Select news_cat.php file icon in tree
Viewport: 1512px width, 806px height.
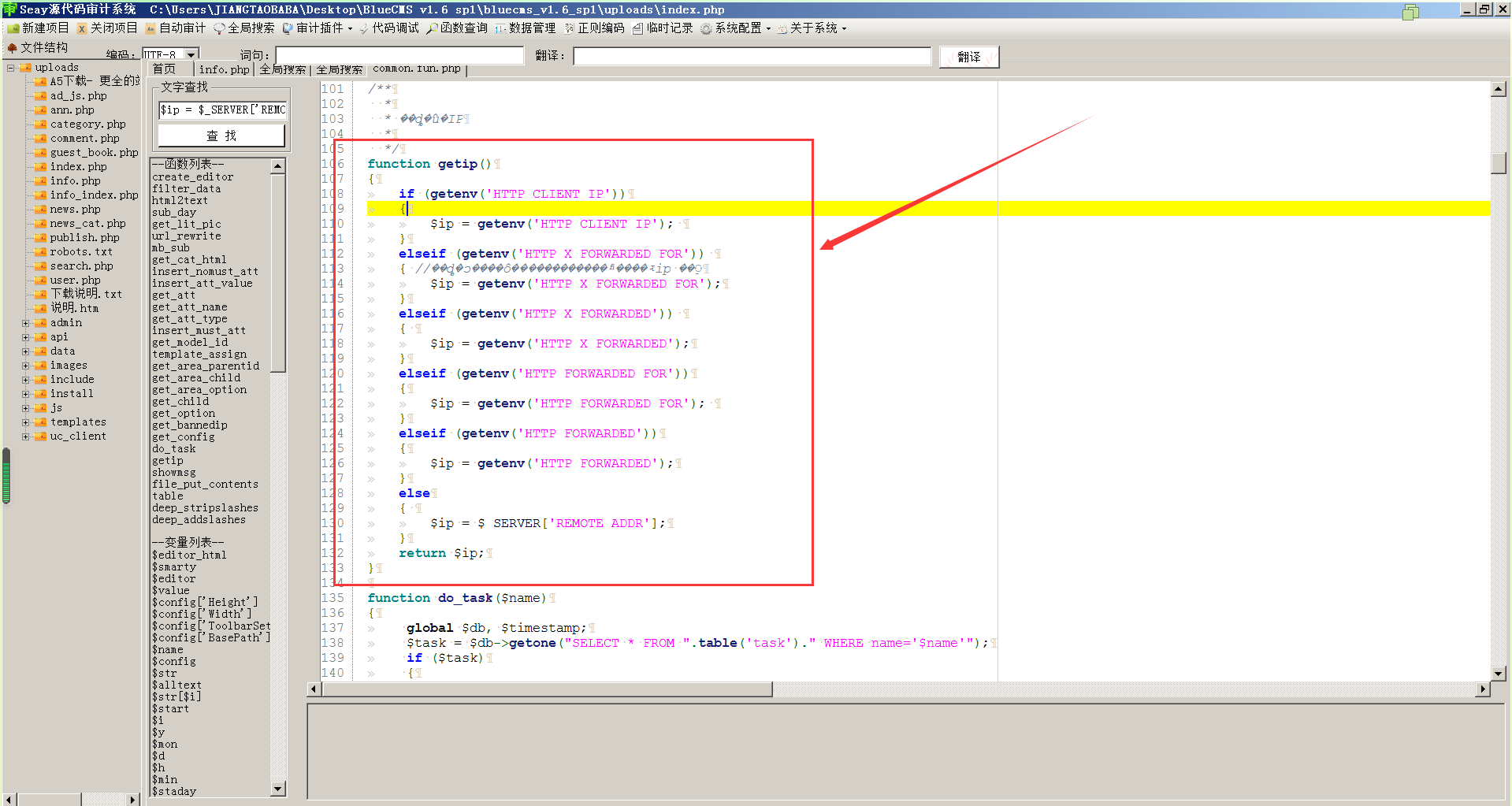[x=40, y=224]
